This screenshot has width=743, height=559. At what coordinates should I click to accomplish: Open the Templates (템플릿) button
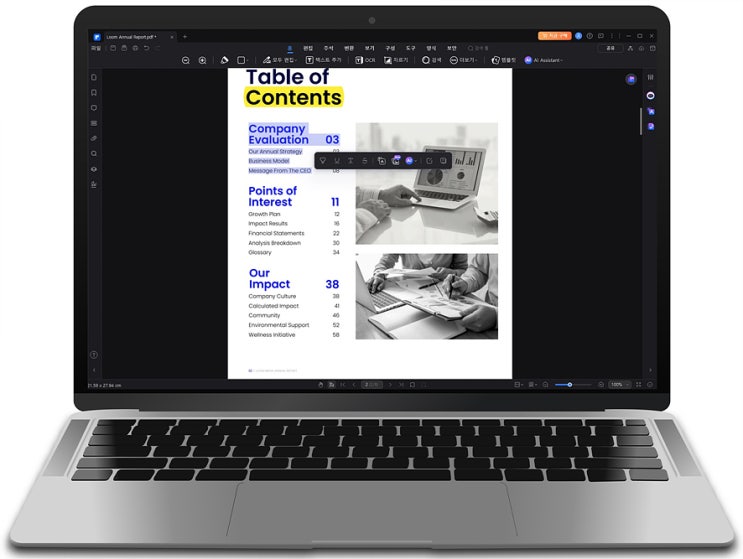[504, 60]
